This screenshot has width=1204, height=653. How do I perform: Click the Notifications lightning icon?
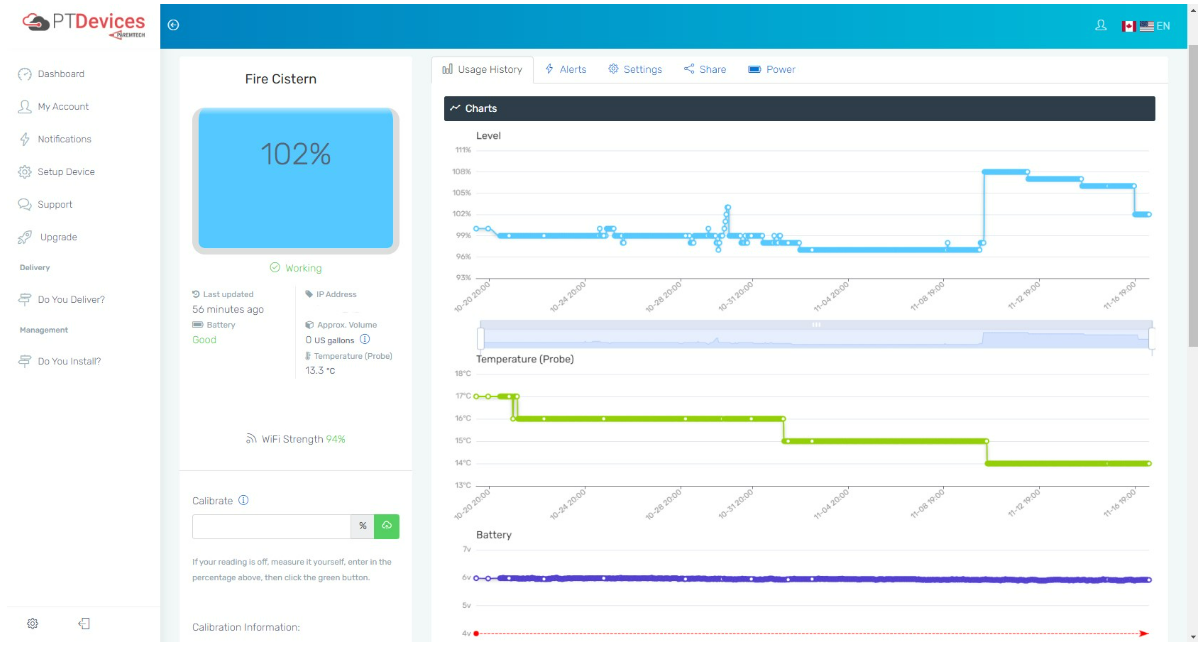click(25, 139)
